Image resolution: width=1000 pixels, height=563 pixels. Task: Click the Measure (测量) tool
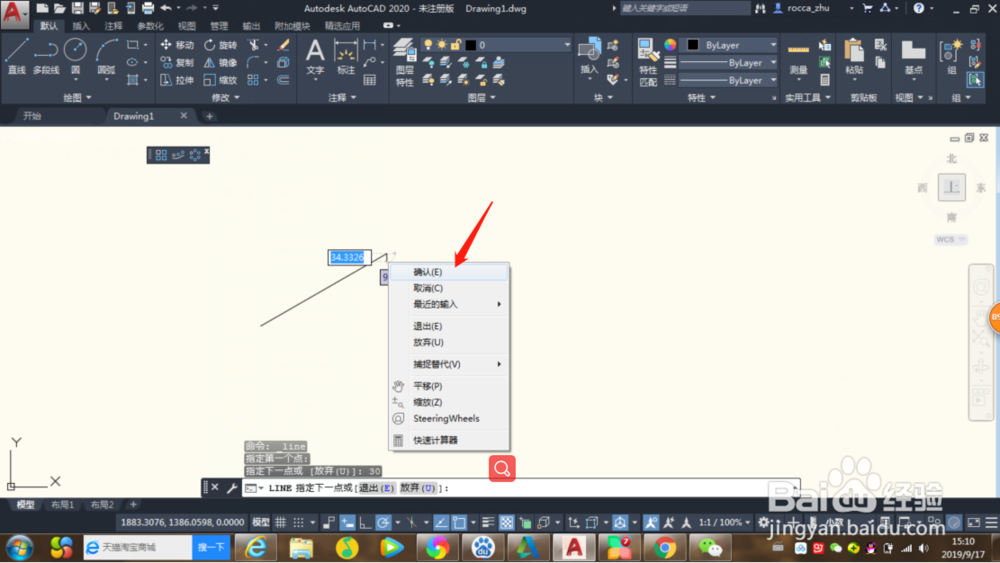tap(798, 59)
